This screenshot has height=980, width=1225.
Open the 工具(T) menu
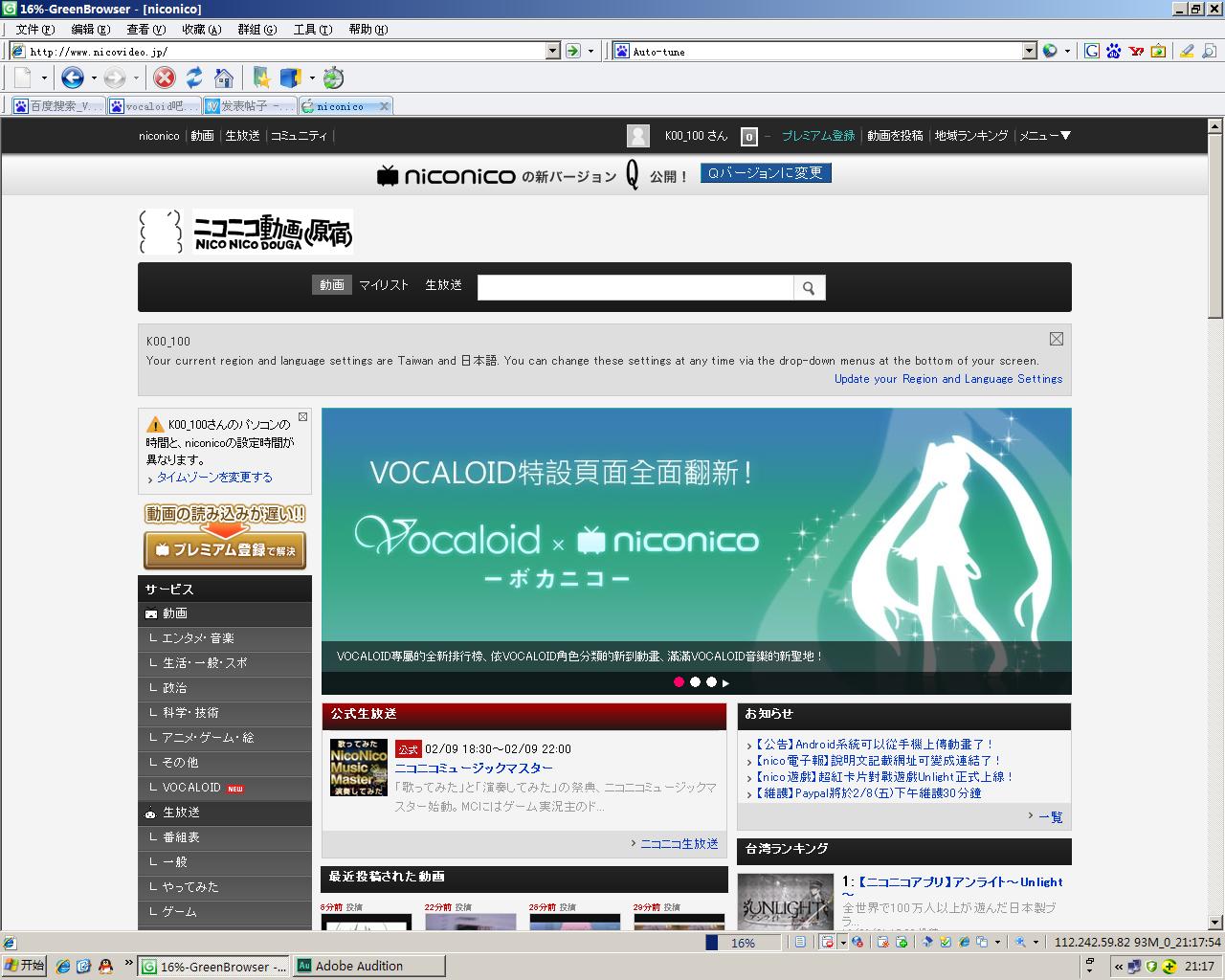313,30
